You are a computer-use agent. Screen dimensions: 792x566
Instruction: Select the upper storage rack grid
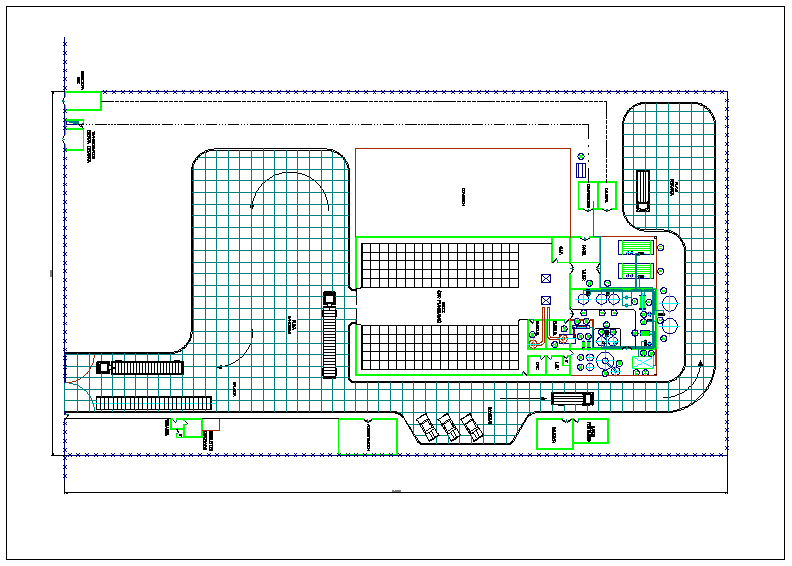[441, 264]
